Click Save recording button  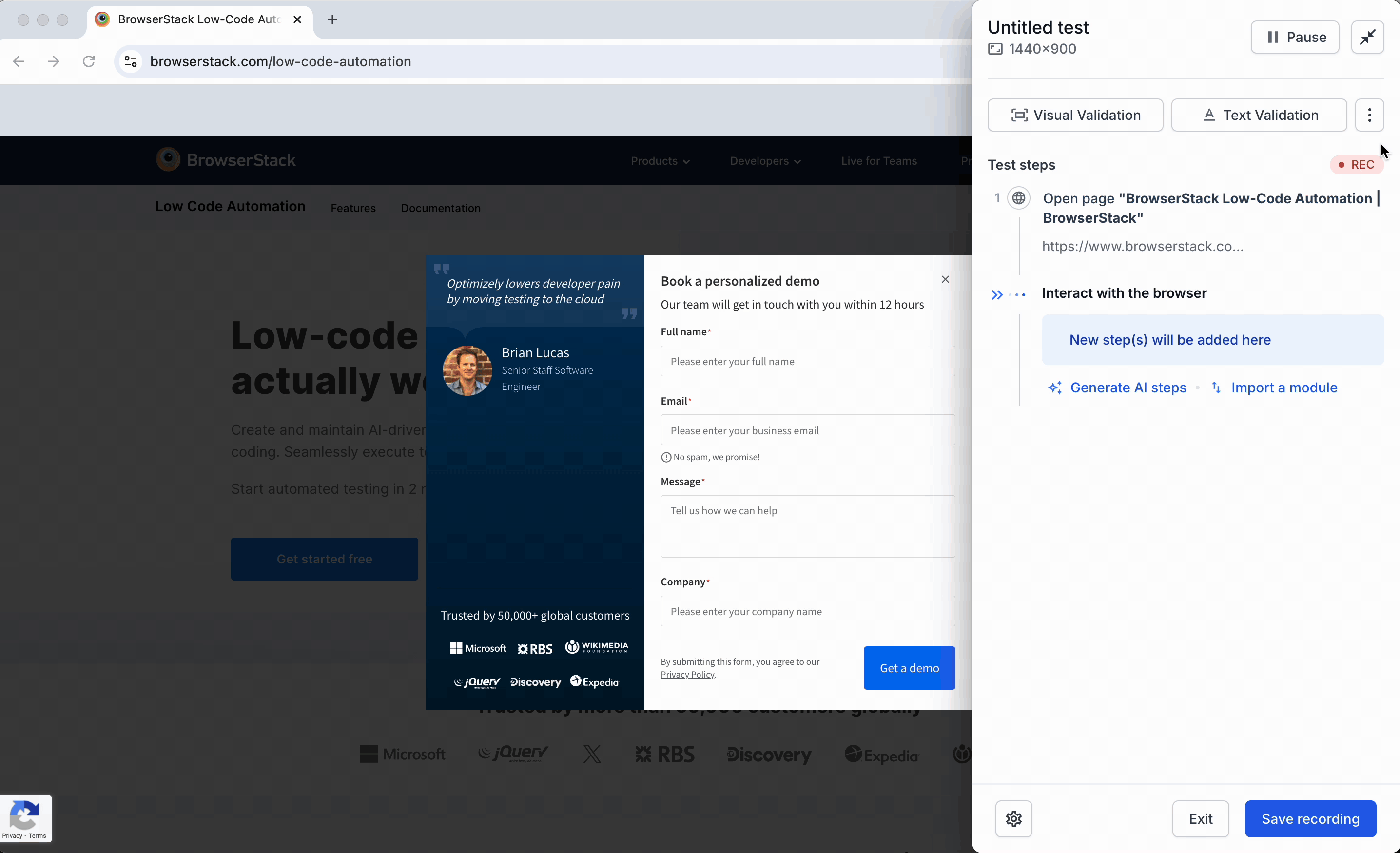[x=1310, y=818]
